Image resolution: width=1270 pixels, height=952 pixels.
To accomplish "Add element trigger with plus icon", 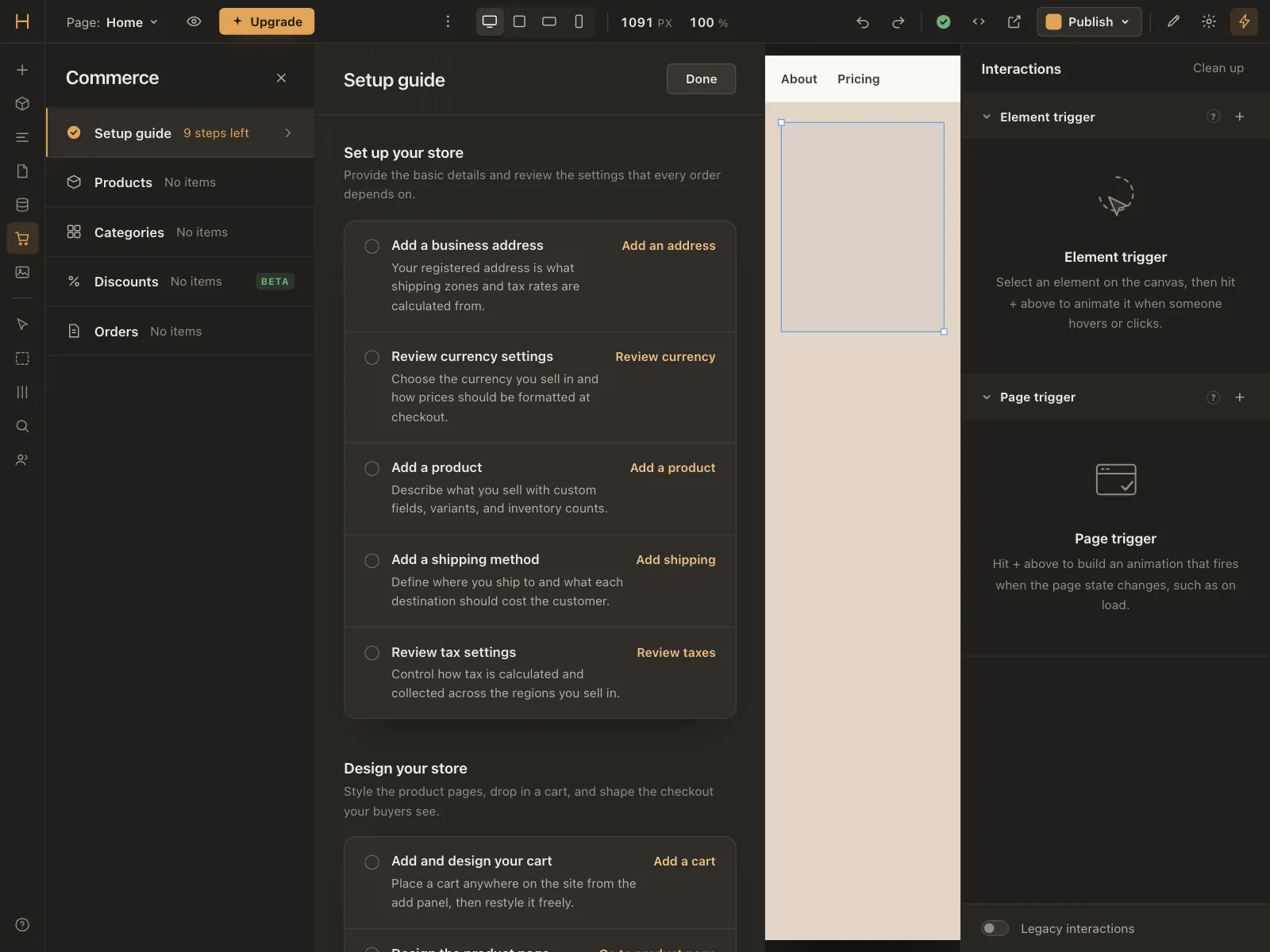I will pyautogui.click(x=1240, y=117).
